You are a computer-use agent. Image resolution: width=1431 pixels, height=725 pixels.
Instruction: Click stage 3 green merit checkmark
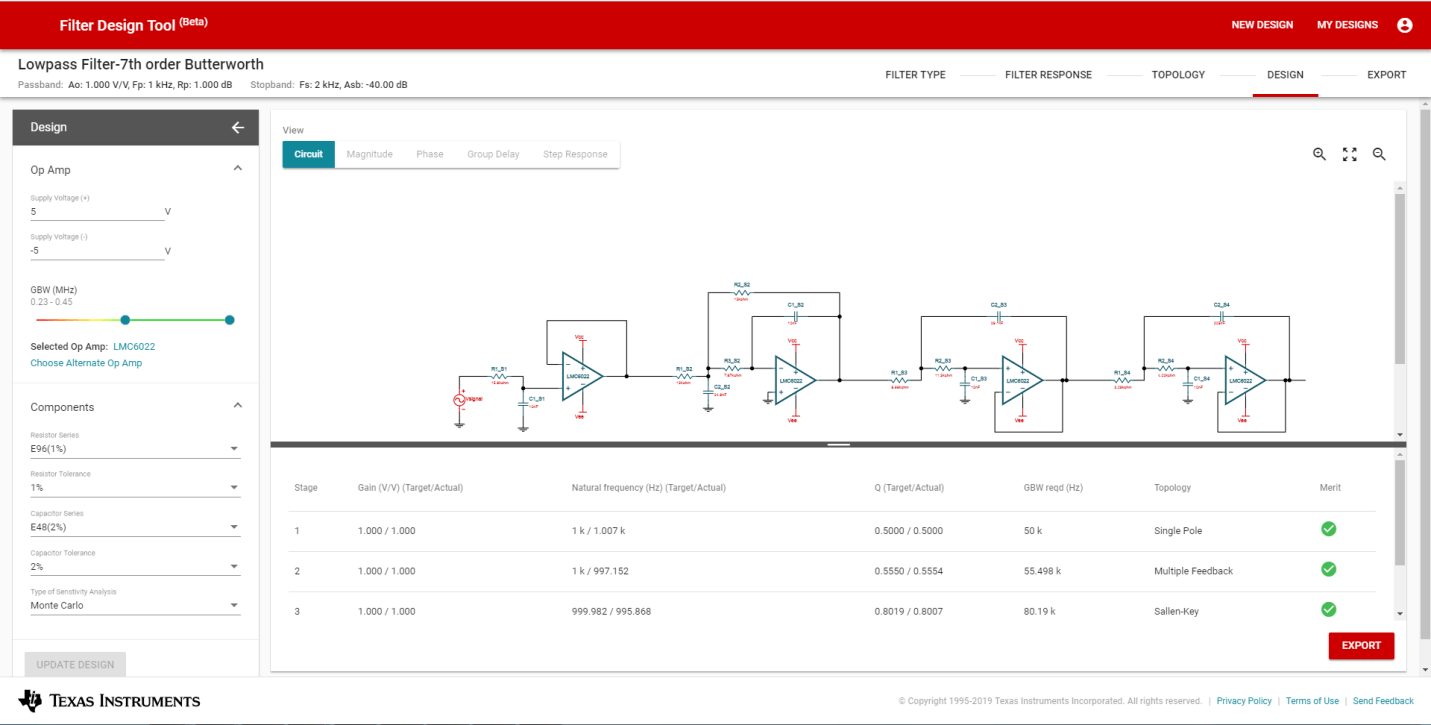[x=1328, y=609]
